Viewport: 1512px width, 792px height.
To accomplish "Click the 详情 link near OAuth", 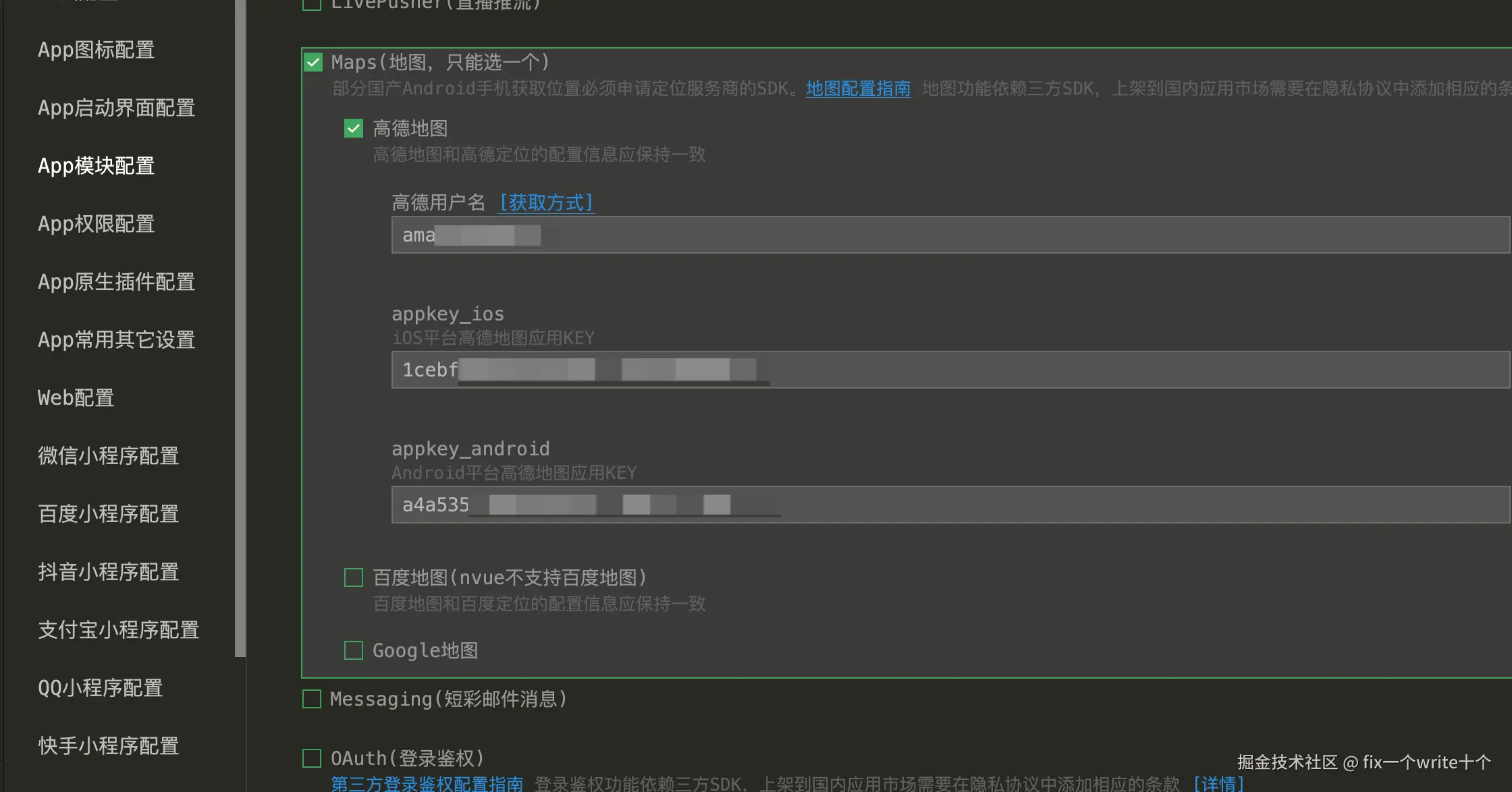I will [x=1218, y=783].
